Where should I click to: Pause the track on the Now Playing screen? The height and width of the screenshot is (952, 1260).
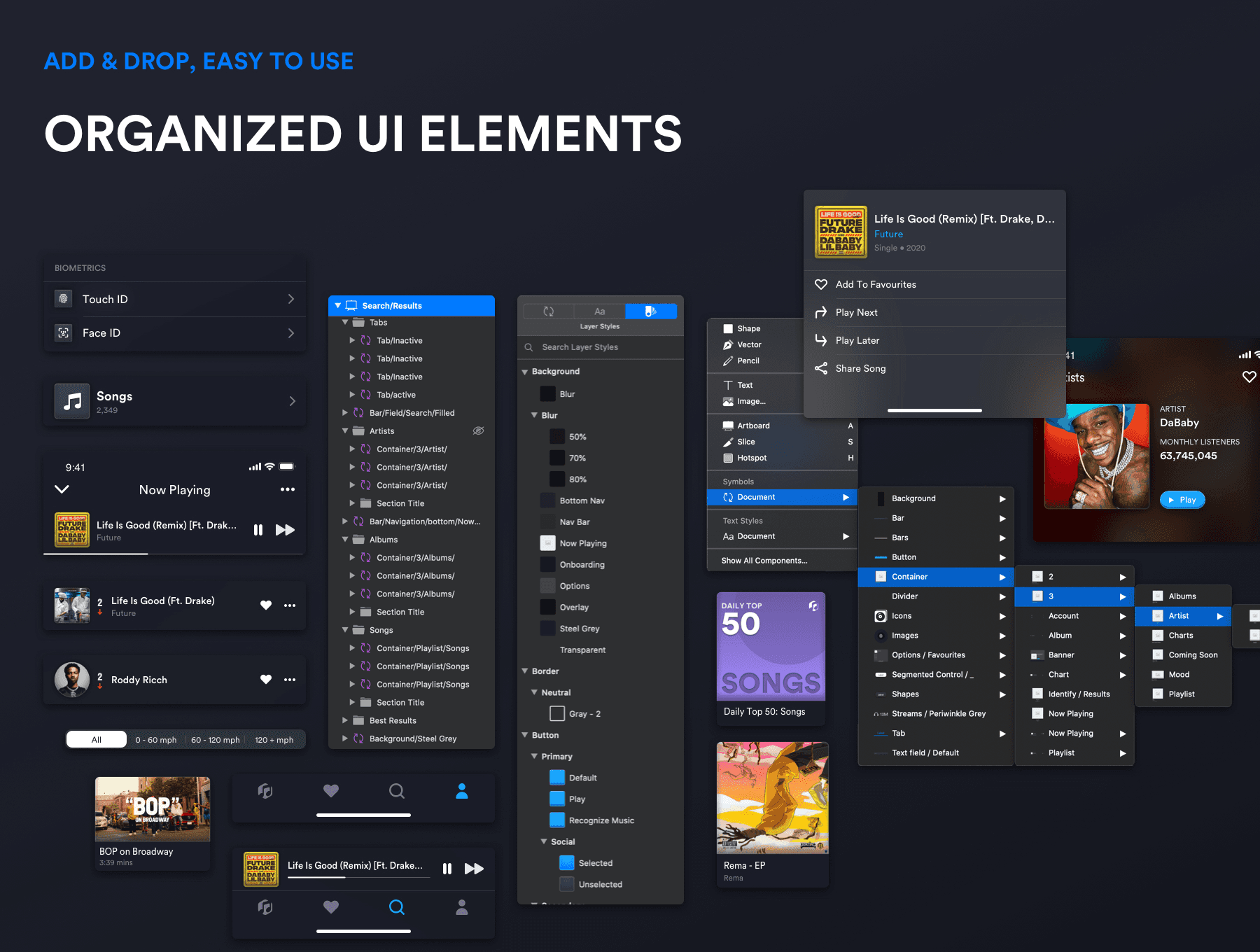[258, 530]
